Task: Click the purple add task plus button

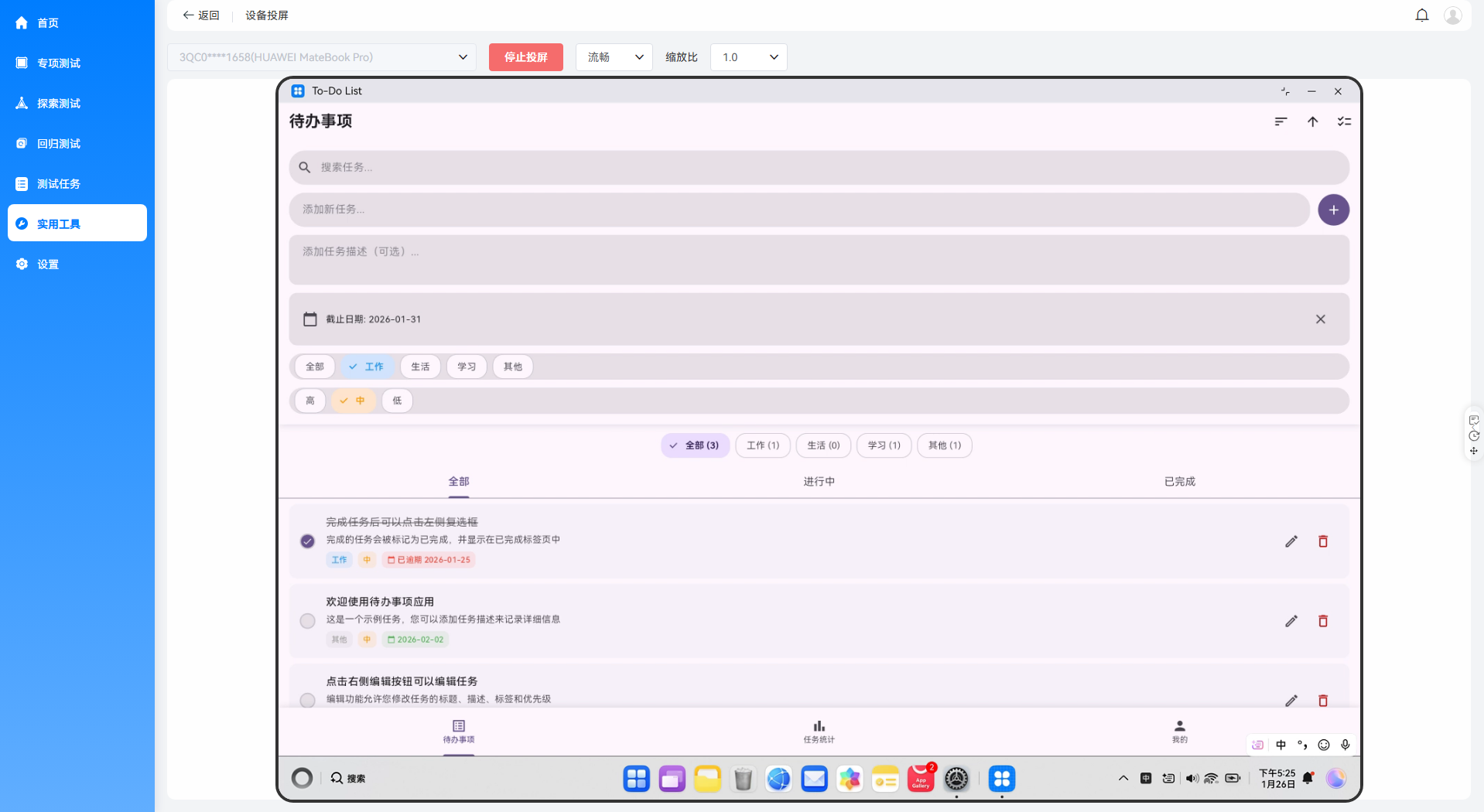Action: 1333,210
